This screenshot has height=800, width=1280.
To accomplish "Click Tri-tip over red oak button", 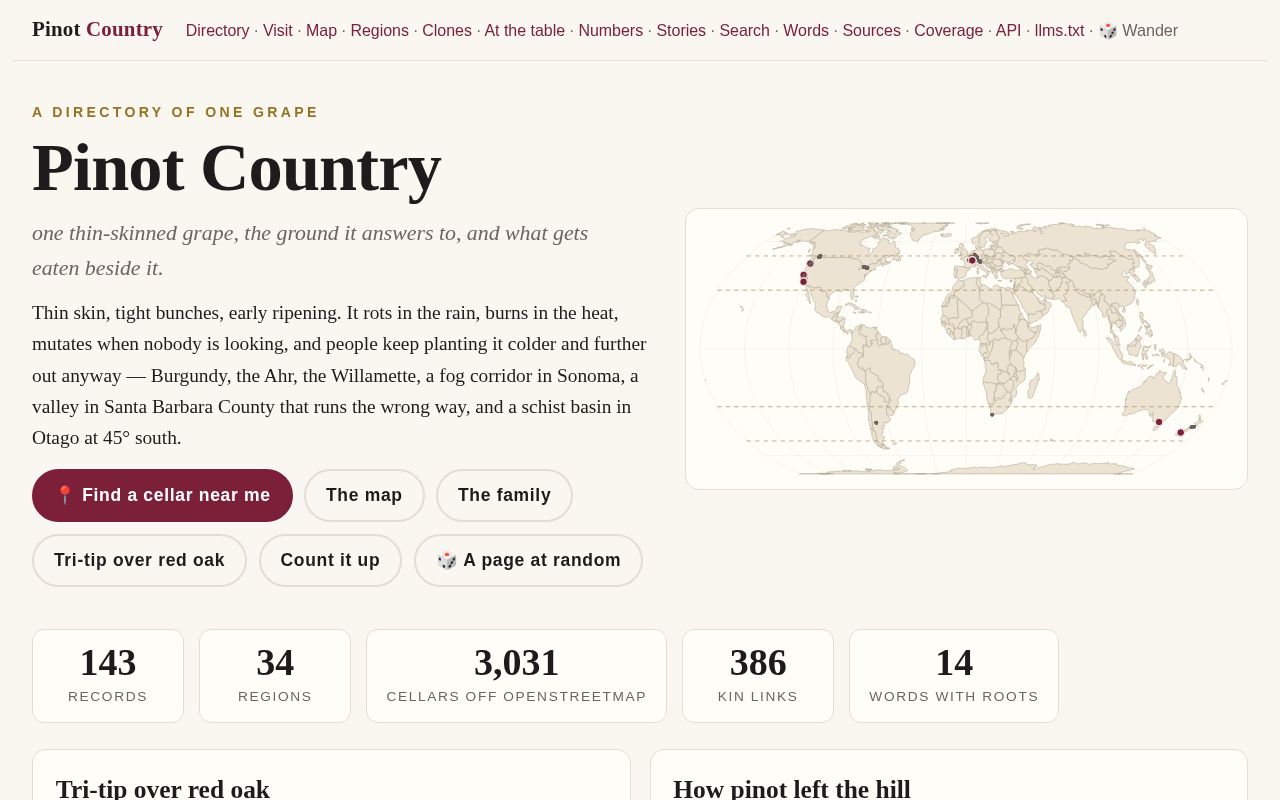I will (139, 560).
